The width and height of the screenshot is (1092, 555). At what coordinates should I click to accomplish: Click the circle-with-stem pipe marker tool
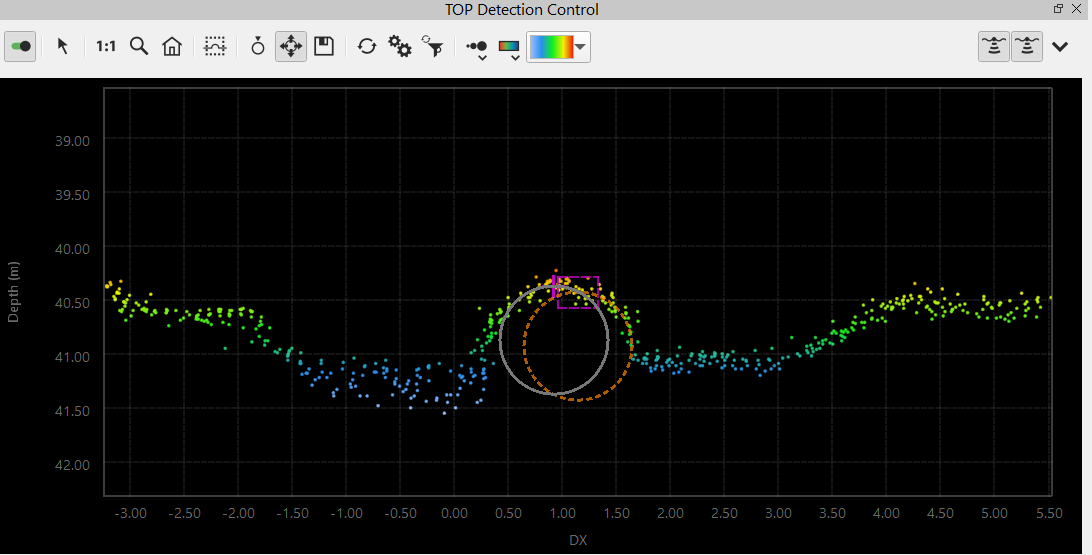257,46
